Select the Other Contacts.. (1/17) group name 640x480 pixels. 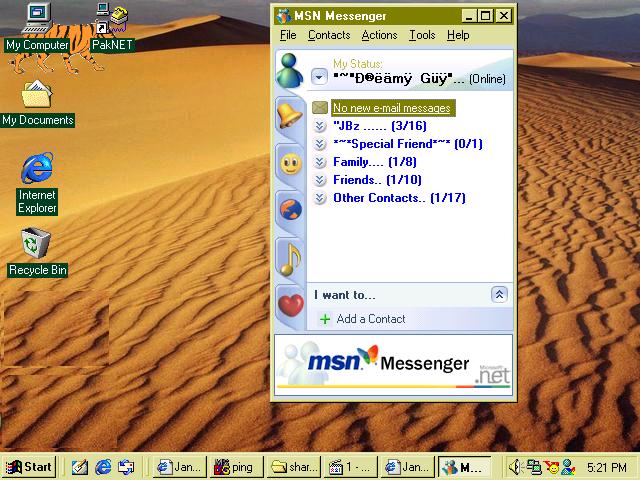point(399,198)
